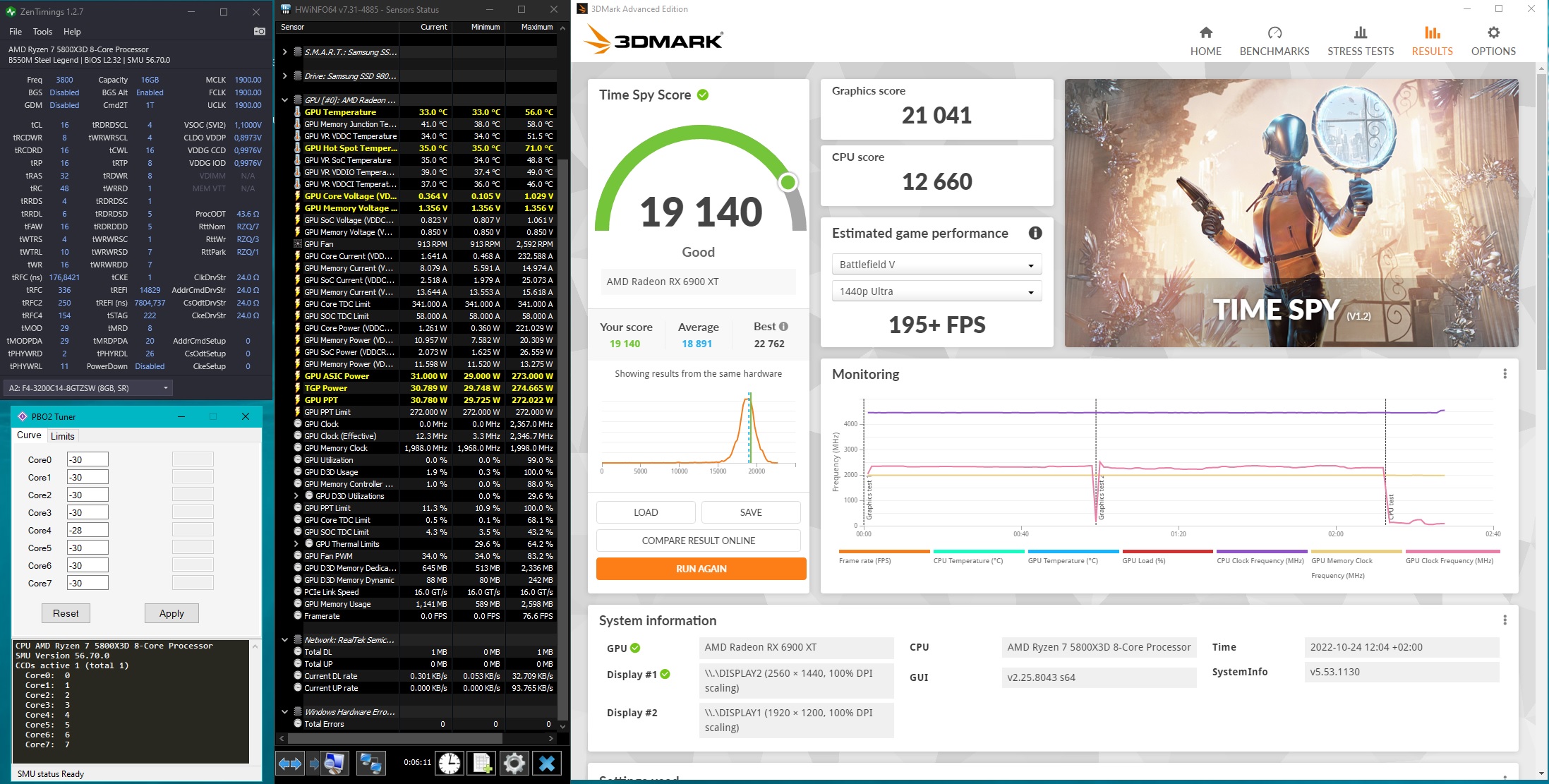
Task: Click the Core4 curve value field
Action: [87, 530]
